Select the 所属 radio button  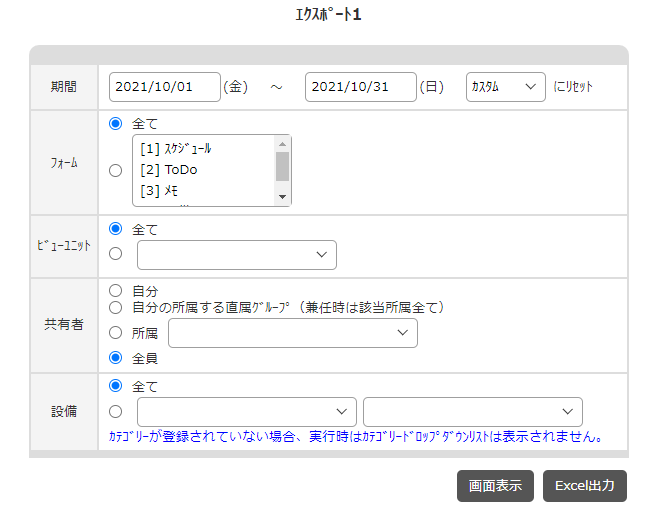(x=115, y=332)
